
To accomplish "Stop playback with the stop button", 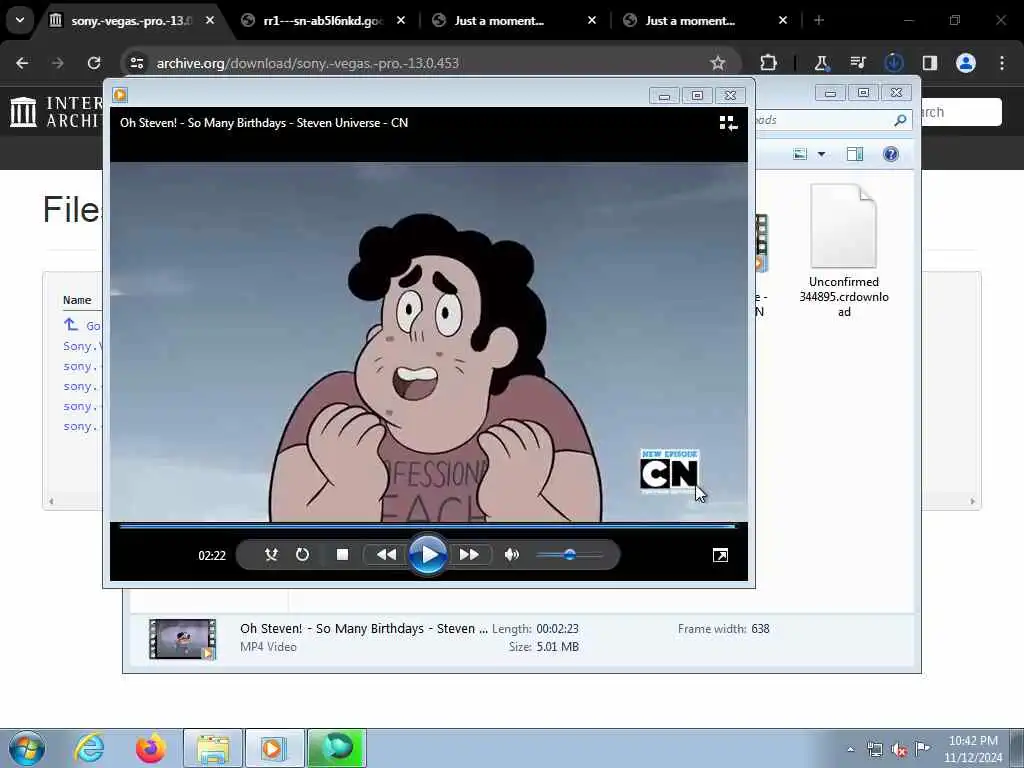I will click(342, 555).
